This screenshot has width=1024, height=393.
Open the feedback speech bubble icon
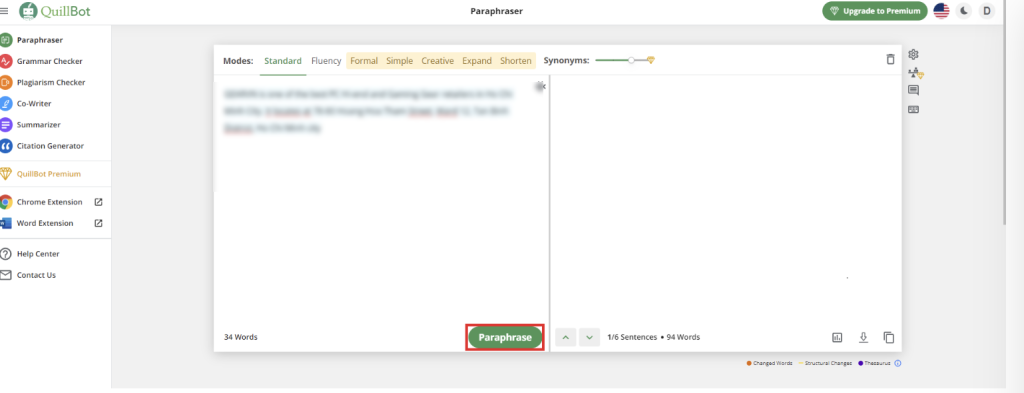(914, 91)
